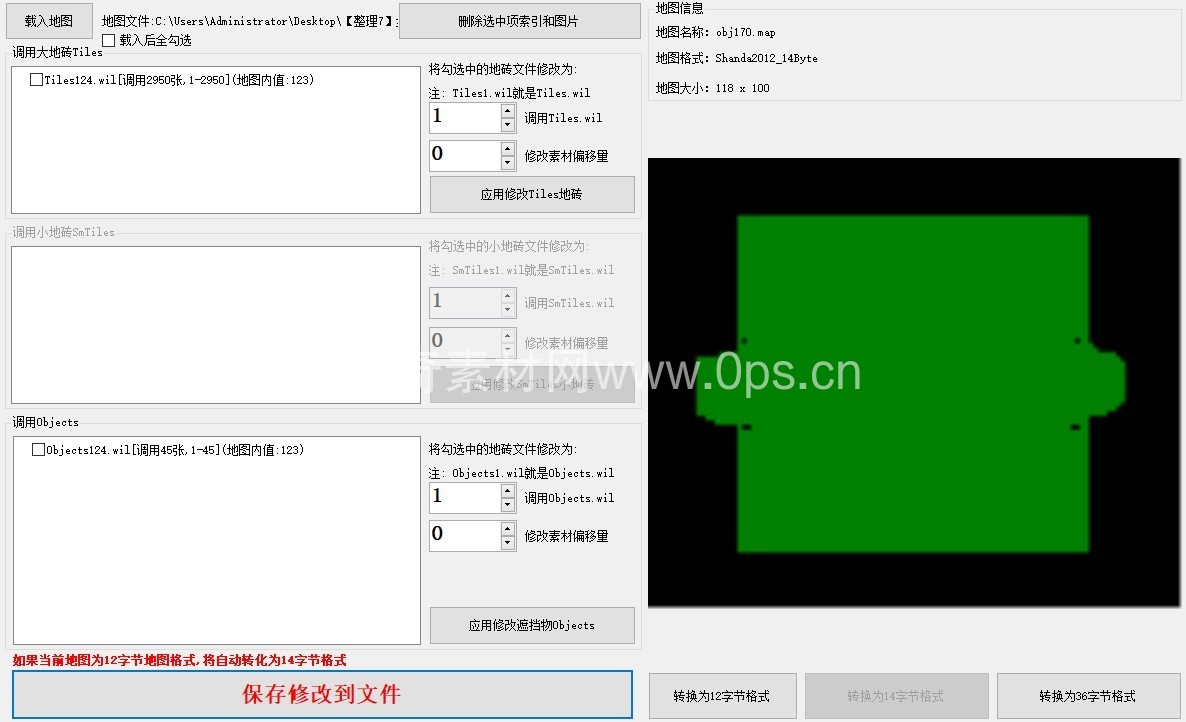Click the green map preview thumbnail
Screen dimensions: 1186x722
tap(913, 382)
